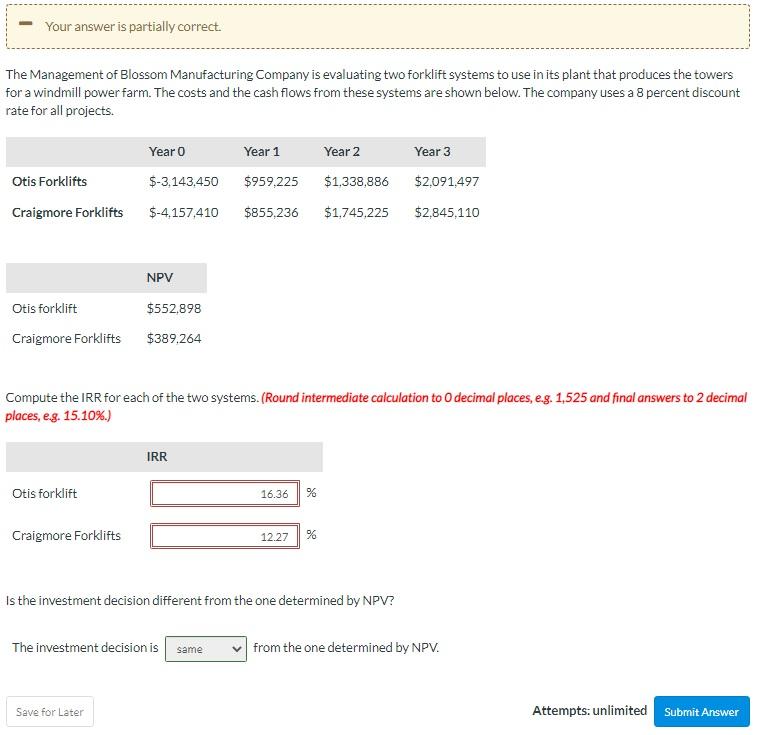This screenshot has height=735, width=769.
Task: Click Craigmore Year 3 value $2,845,110
Action: (447, 212)
